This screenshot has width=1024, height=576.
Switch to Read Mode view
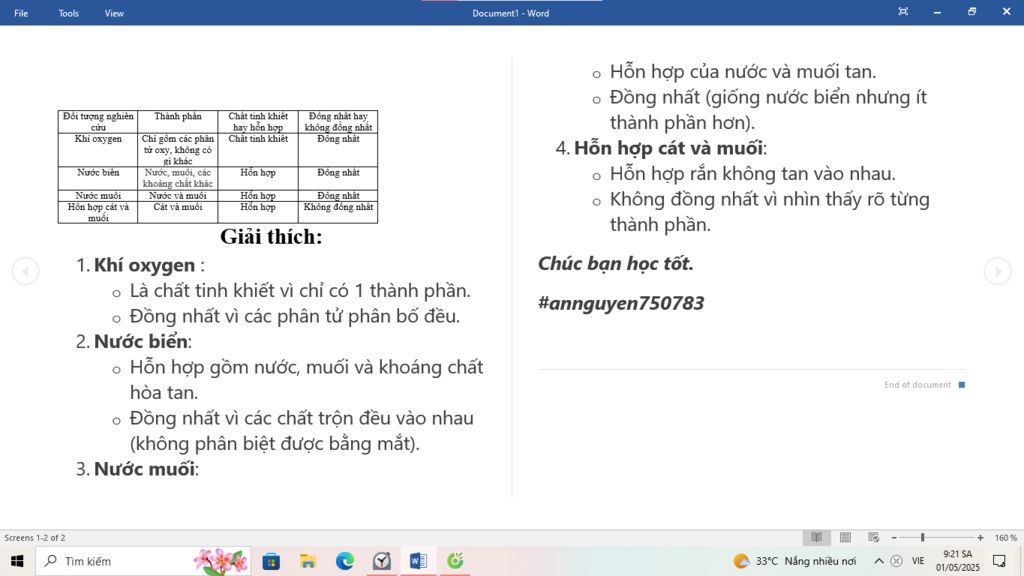[817, 537]
